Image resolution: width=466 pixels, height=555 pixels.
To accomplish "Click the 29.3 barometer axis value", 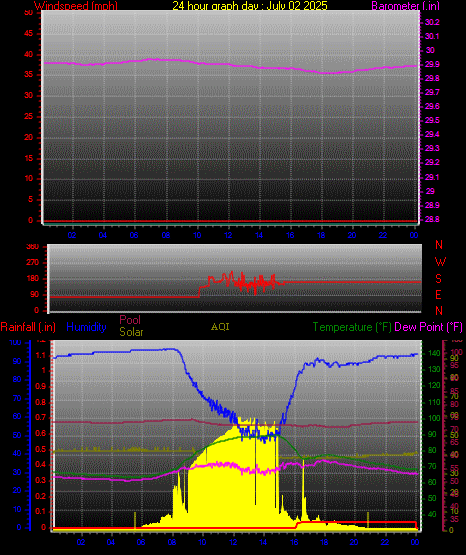I will coord(432,148).
